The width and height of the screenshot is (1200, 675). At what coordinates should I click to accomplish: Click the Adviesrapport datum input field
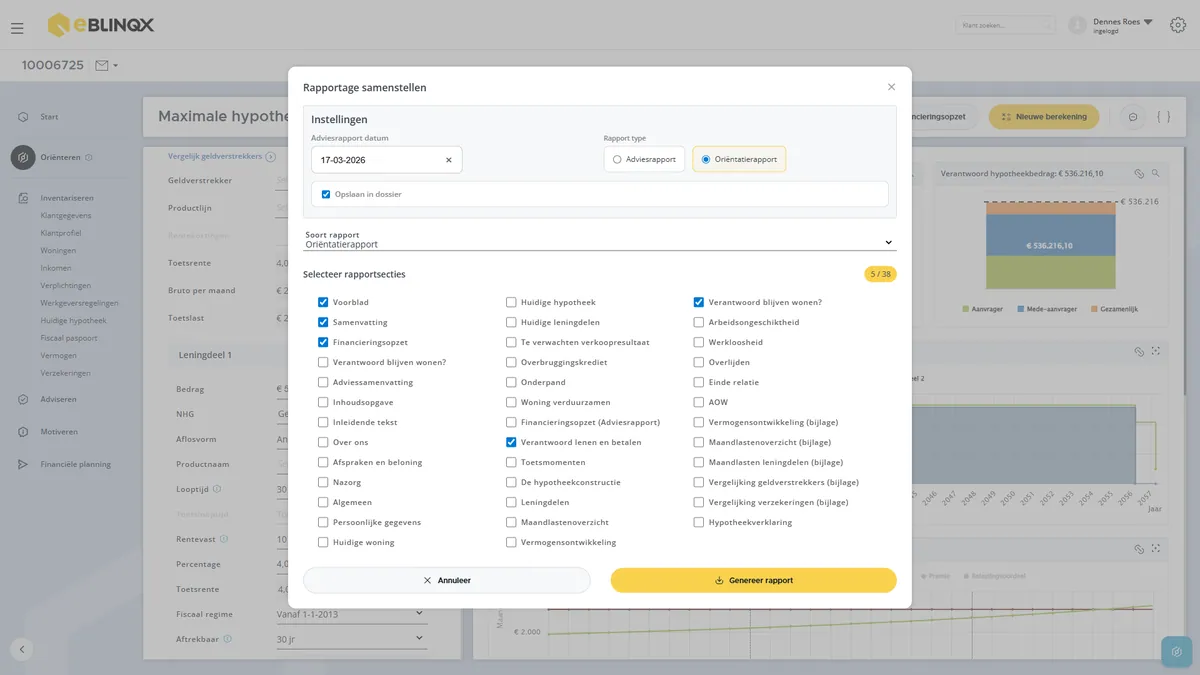pyautogui.click(x=387, y=160)
